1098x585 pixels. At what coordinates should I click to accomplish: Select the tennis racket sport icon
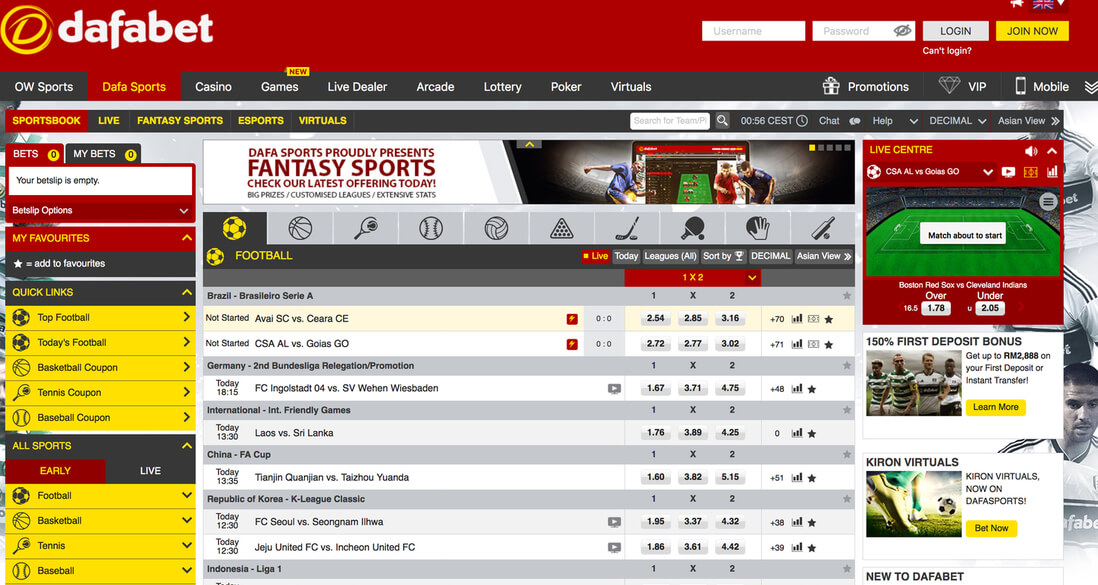pyautogui.click(x=365, y=228)
